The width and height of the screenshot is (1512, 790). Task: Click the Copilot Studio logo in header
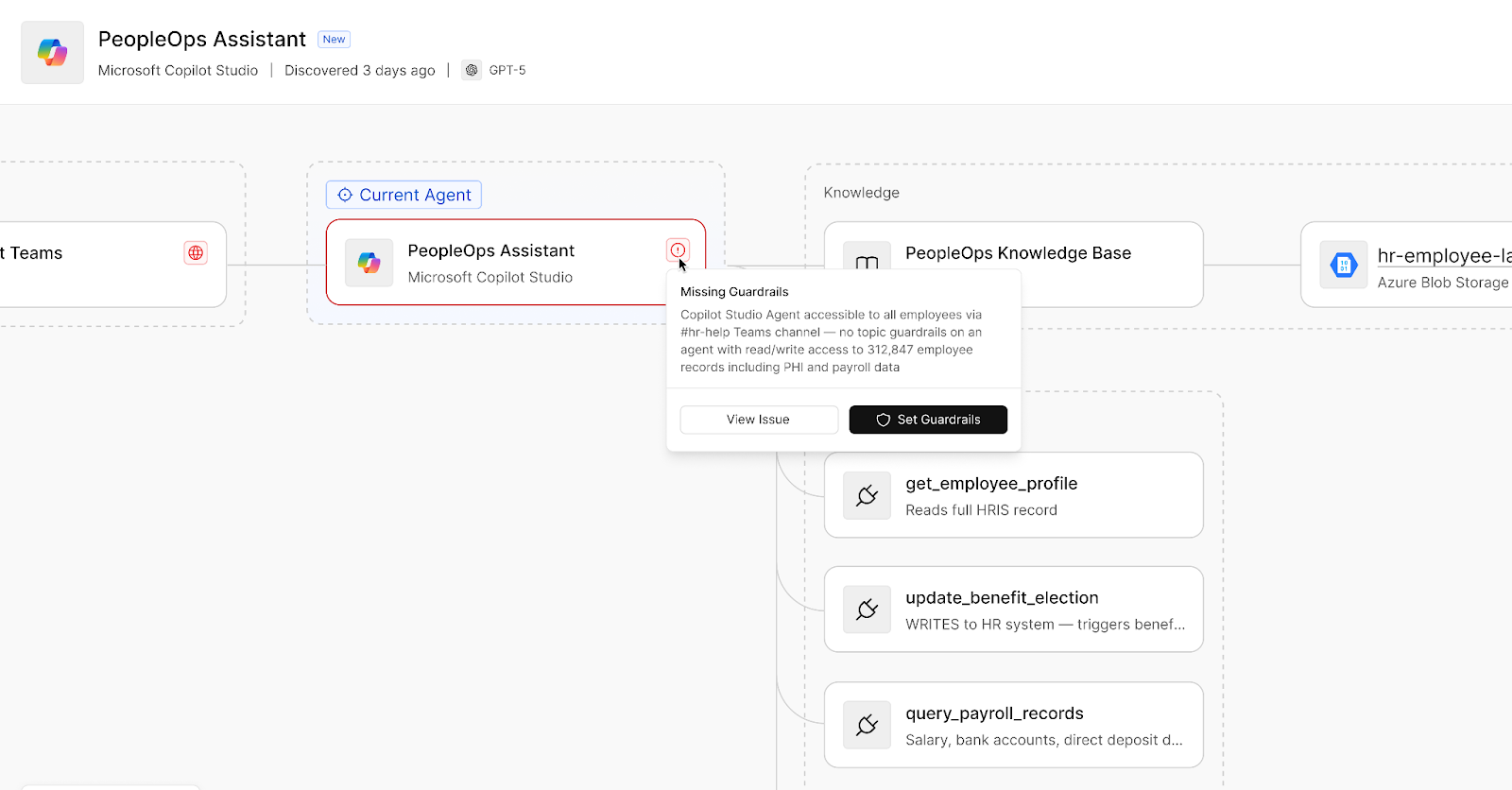tap(53, 53)
